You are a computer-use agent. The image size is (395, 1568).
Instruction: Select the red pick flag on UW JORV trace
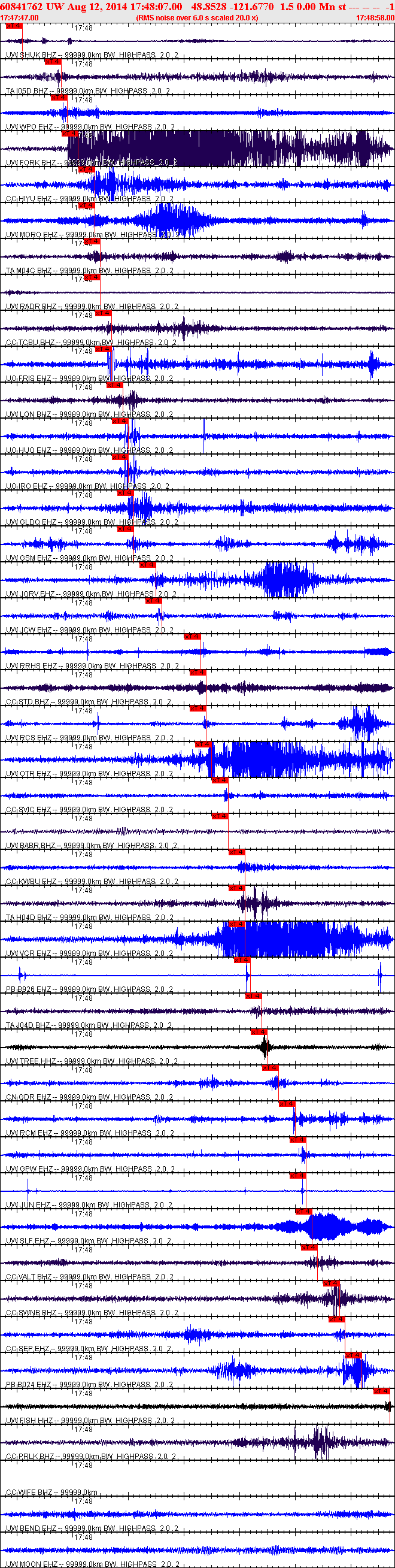point(147,565)
